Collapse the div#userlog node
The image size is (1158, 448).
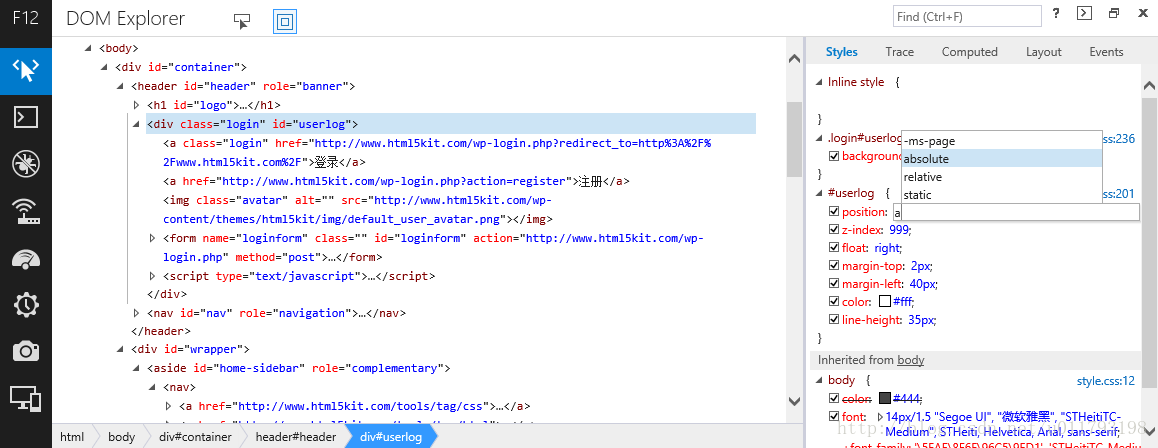tap(137, 125)
